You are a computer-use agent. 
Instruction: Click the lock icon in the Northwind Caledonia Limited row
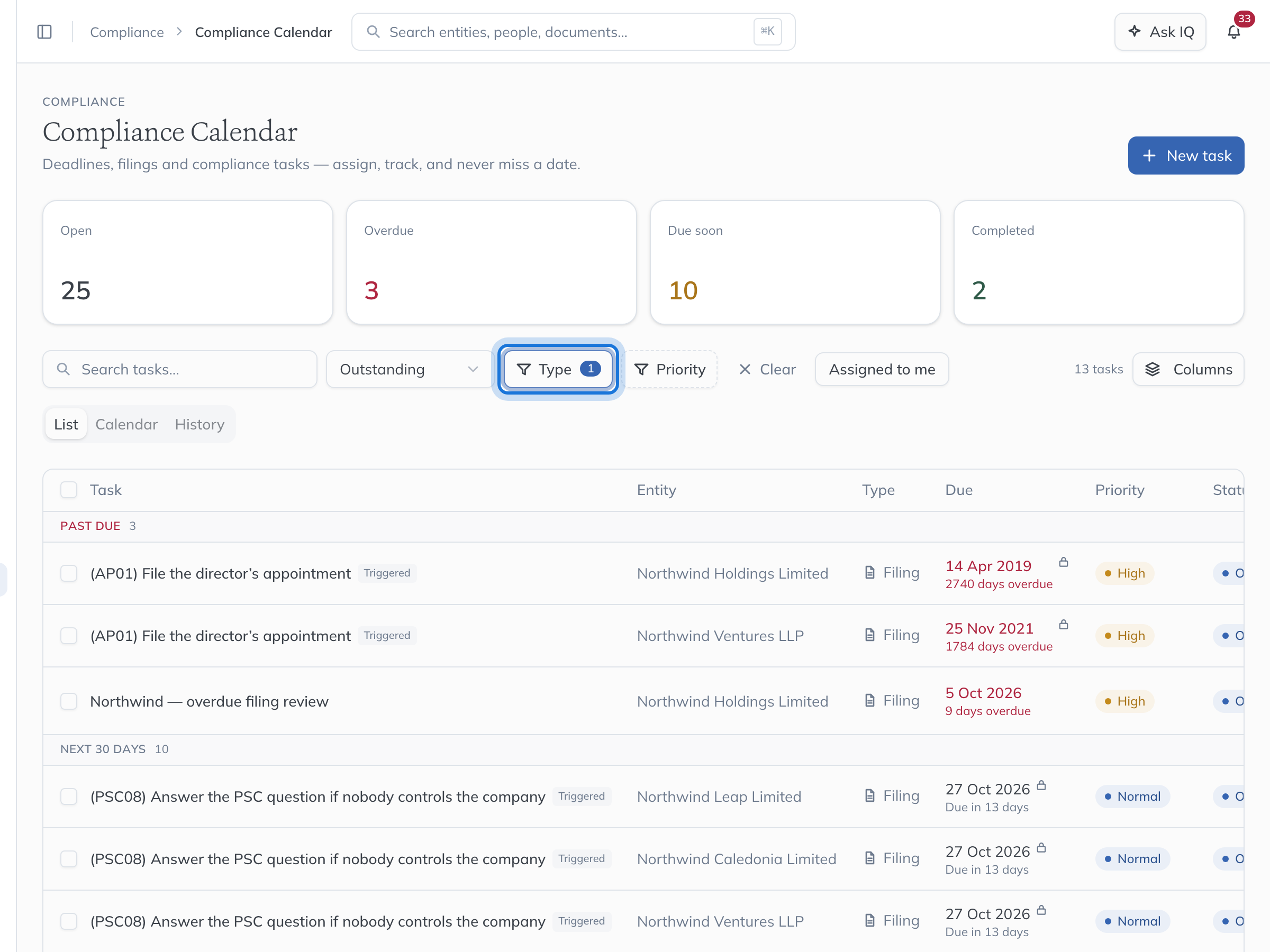coord(1041,848)
